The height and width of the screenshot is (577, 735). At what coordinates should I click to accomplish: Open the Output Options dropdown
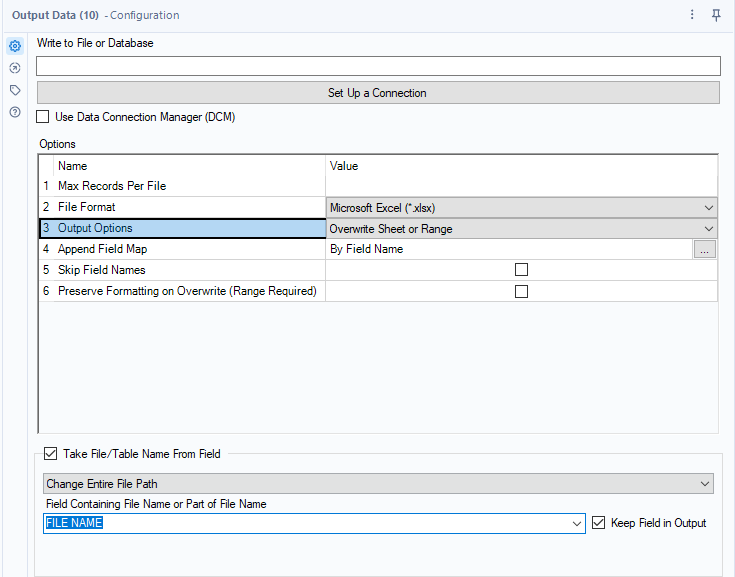point(709,229)
